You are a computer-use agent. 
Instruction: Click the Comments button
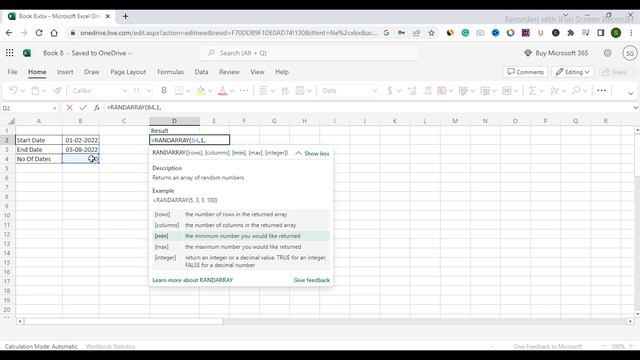click(525, 72)
